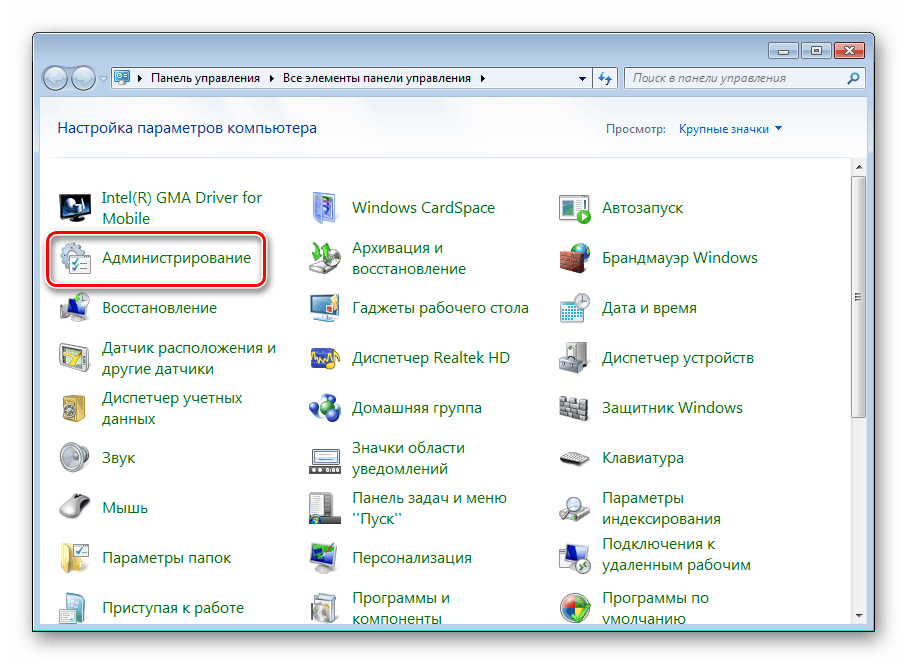Open the Программы по умолчанию shield icon
Screen dimensions: 907x664
[575, 607]
